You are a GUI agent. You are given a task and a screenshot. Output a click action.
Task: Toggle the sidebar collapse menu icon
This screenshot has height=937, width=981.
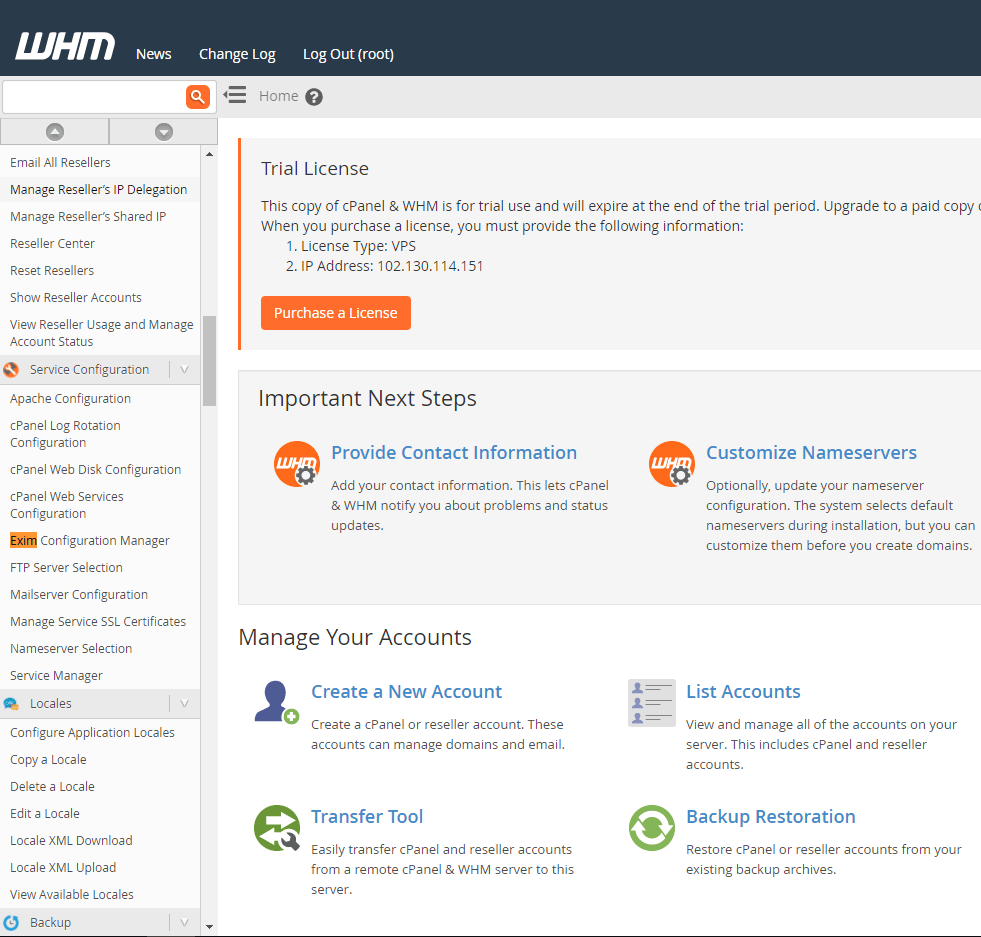235,96
